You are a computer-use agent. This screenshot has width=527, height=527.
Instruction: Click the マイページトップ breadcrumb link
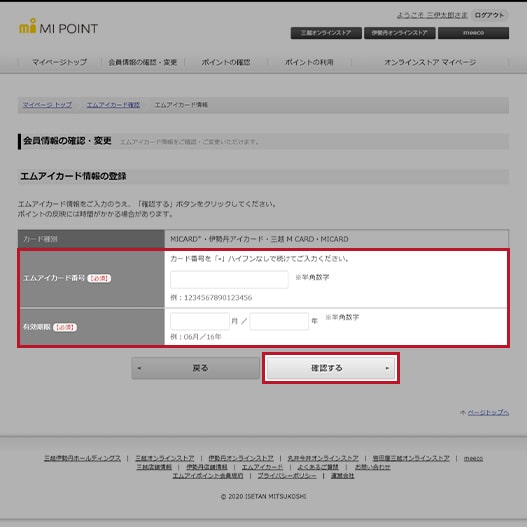47,105
